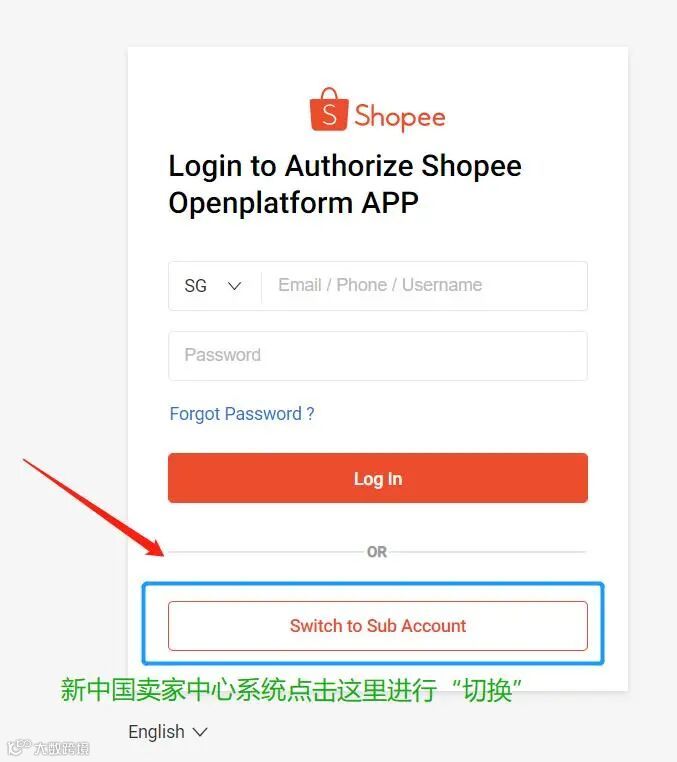Click the green Chinese annotation text
Image resolution: width=677 pixels, height=762 pixels.
(291, 690)
